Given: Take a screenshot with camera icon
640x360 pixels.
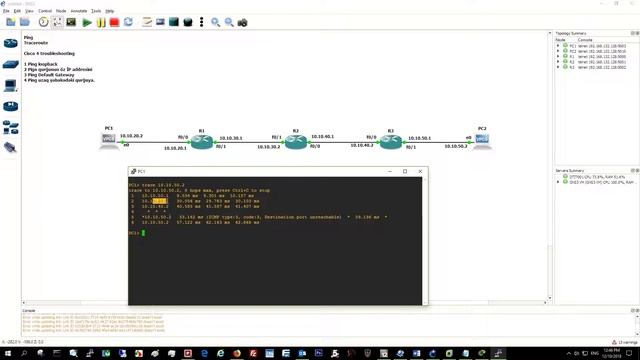Looking at the screenshot, I should point(242,23).
